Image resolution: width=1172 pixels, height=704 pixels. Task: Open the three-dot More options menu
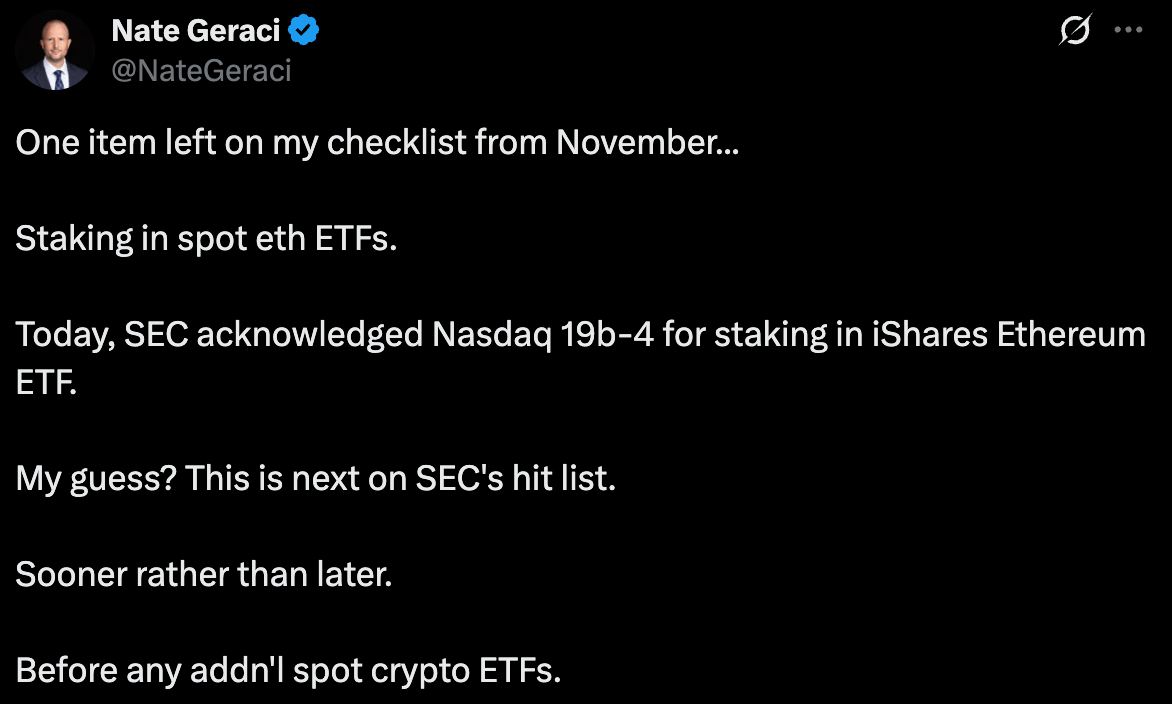[1128, 30]
